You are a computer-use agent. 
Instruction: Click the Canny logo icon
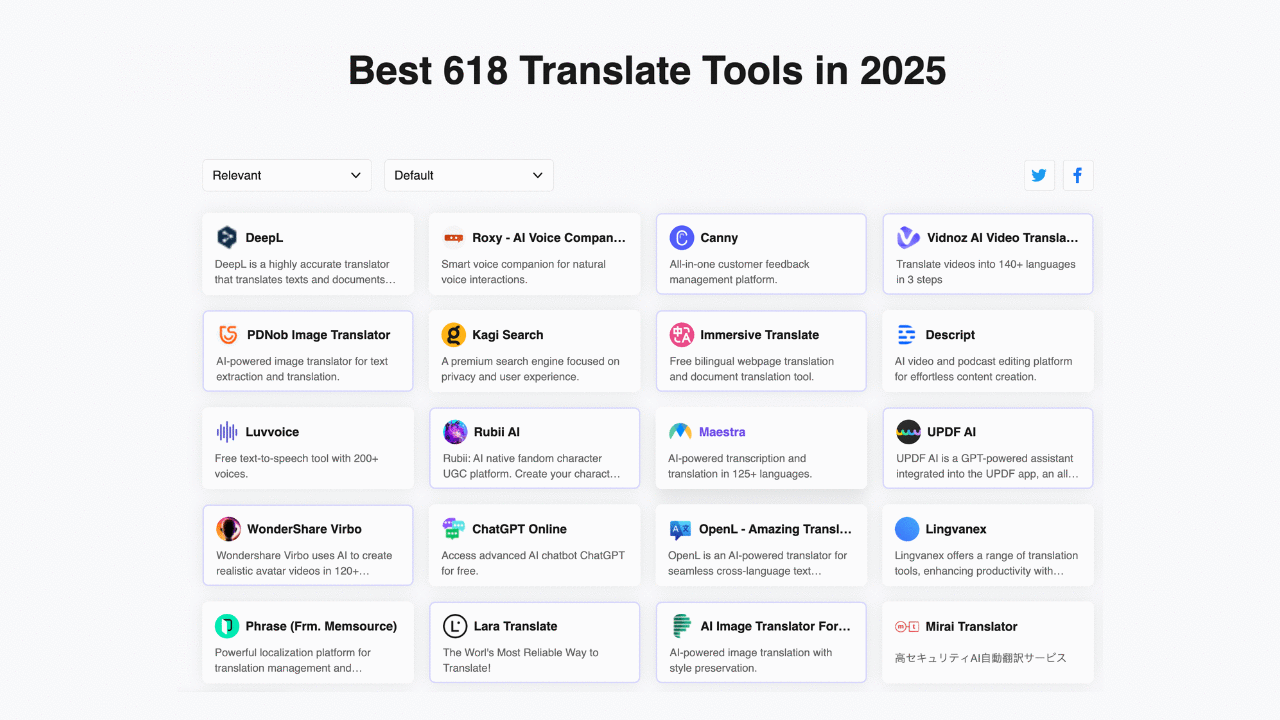[682, 238]
